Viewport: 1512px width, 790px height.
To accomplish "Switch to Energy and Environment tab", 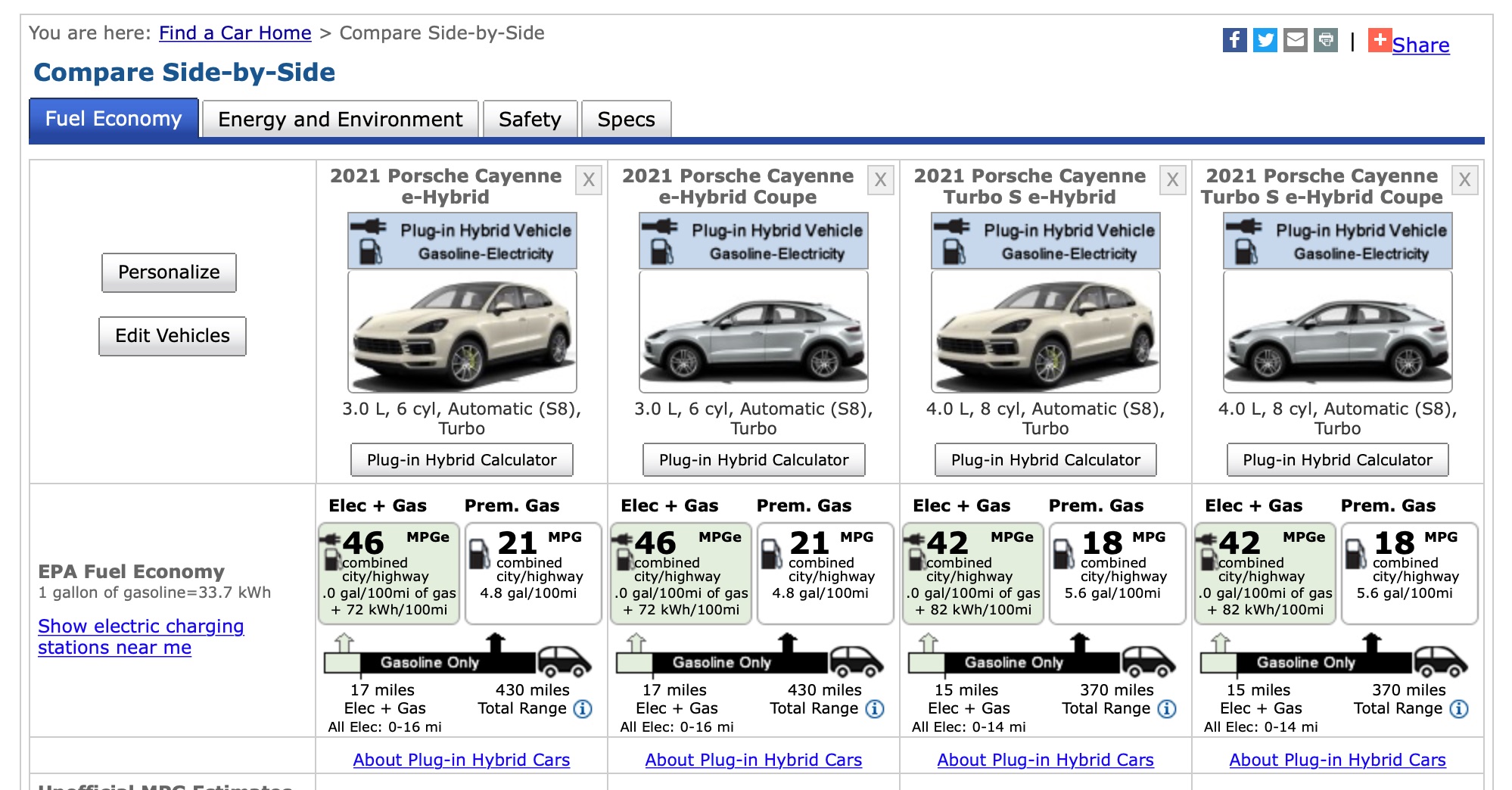I will (x=341, y=120).
